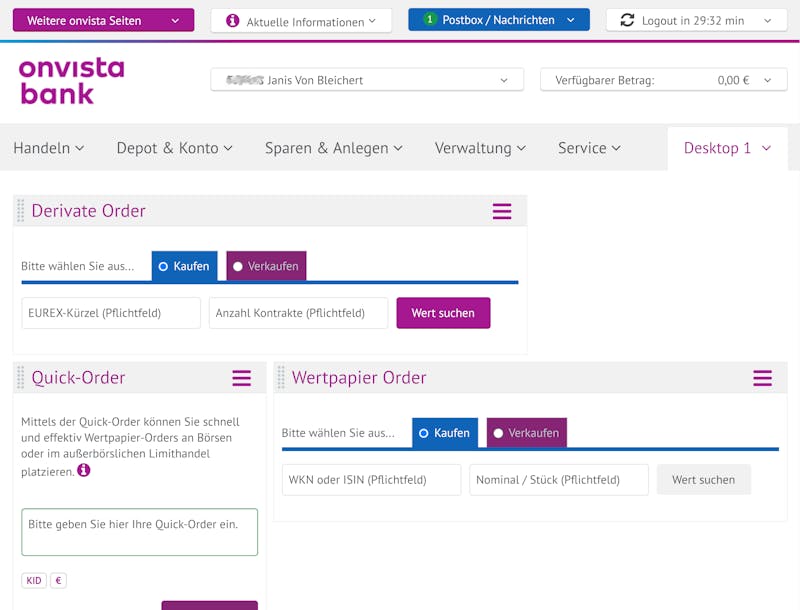Expand the Verfügbarer Betrag dropdown
The width and height of the screenshot is (800, 610).
point(664,80)
